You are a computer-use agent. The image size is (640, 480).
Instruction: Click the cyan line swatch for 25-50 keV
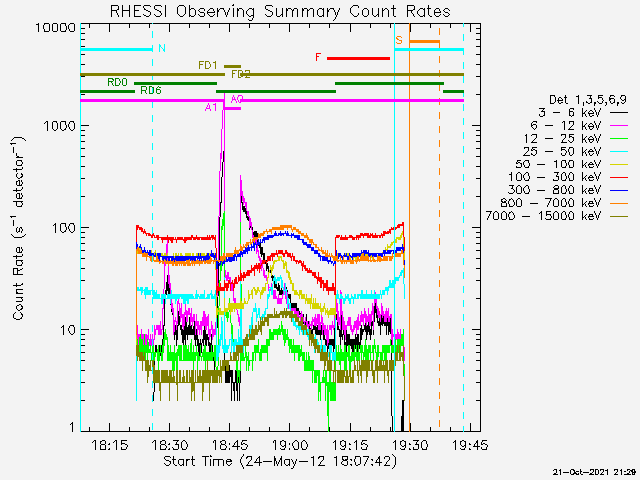(x=619, y=151)
